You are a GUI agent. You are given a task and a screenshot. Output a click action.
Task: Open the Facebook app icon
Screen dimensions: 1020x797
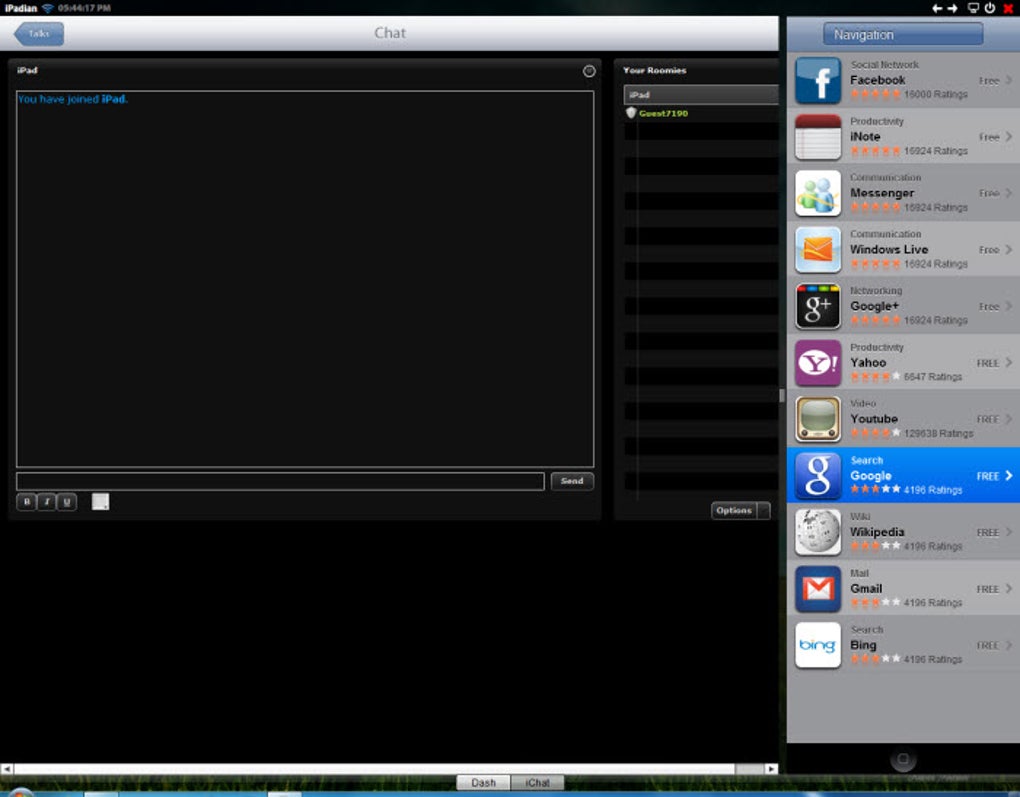tap(818, 81)
